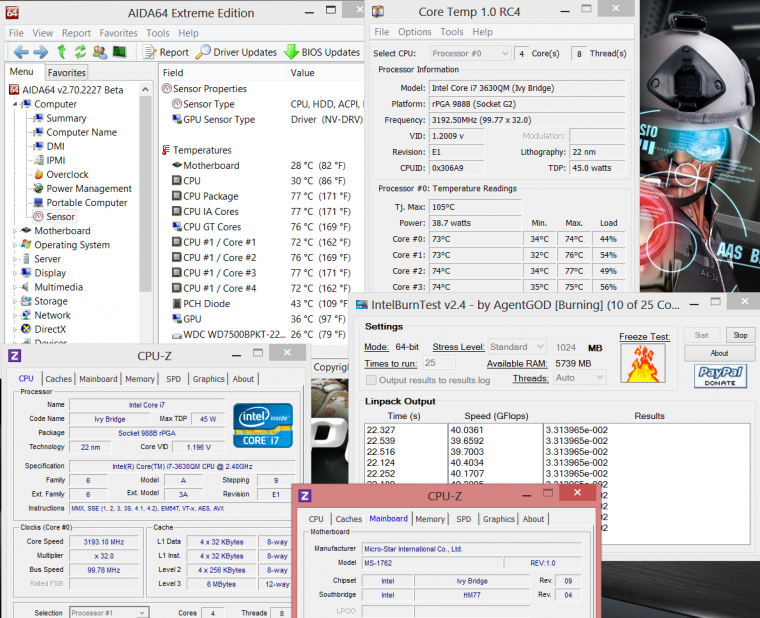The height and width of the screenshot is (618, 760).
Task: Click the AIDA64 forward navigation arrow
Action: point(40,52)
